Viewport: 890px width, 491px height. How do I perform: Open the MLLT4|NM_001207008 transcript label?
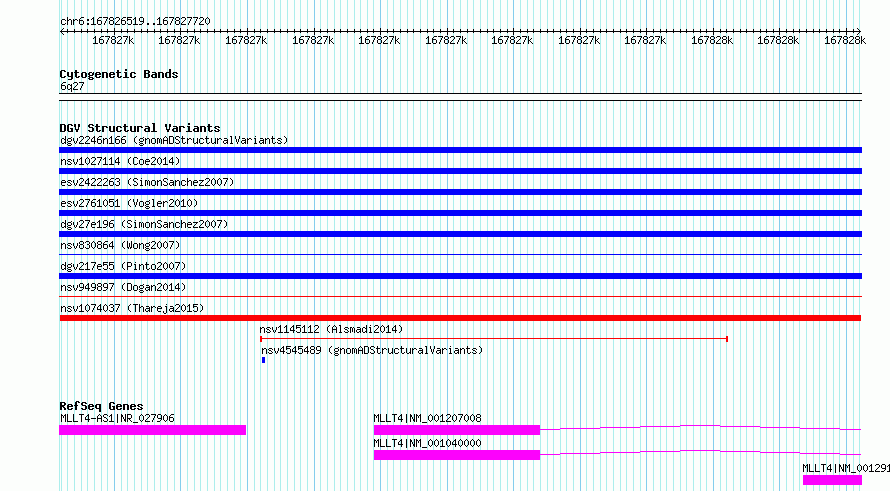[x=427, y=418]
